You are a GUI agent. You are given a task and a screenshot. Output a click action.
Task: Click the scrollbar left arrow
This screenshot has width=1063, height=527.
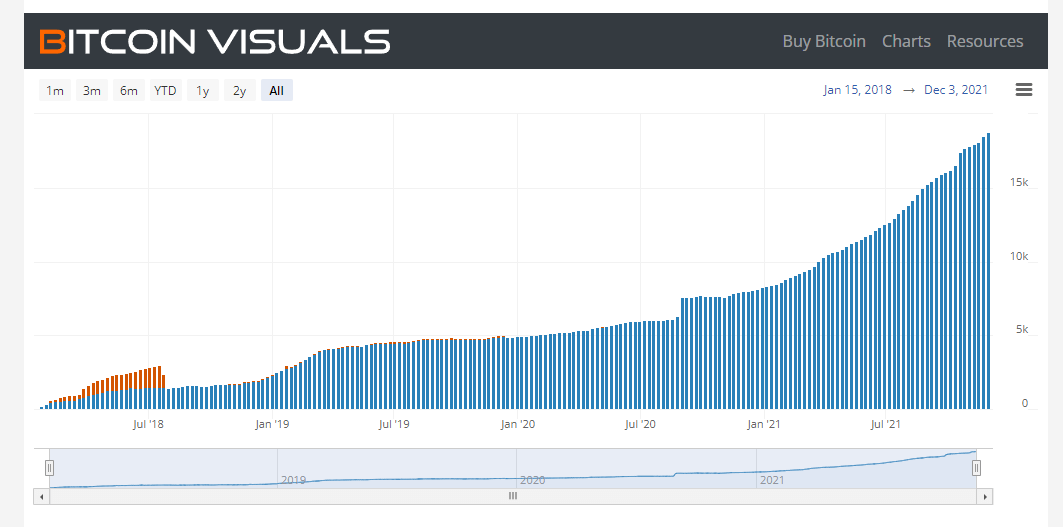tap(41, 496)
